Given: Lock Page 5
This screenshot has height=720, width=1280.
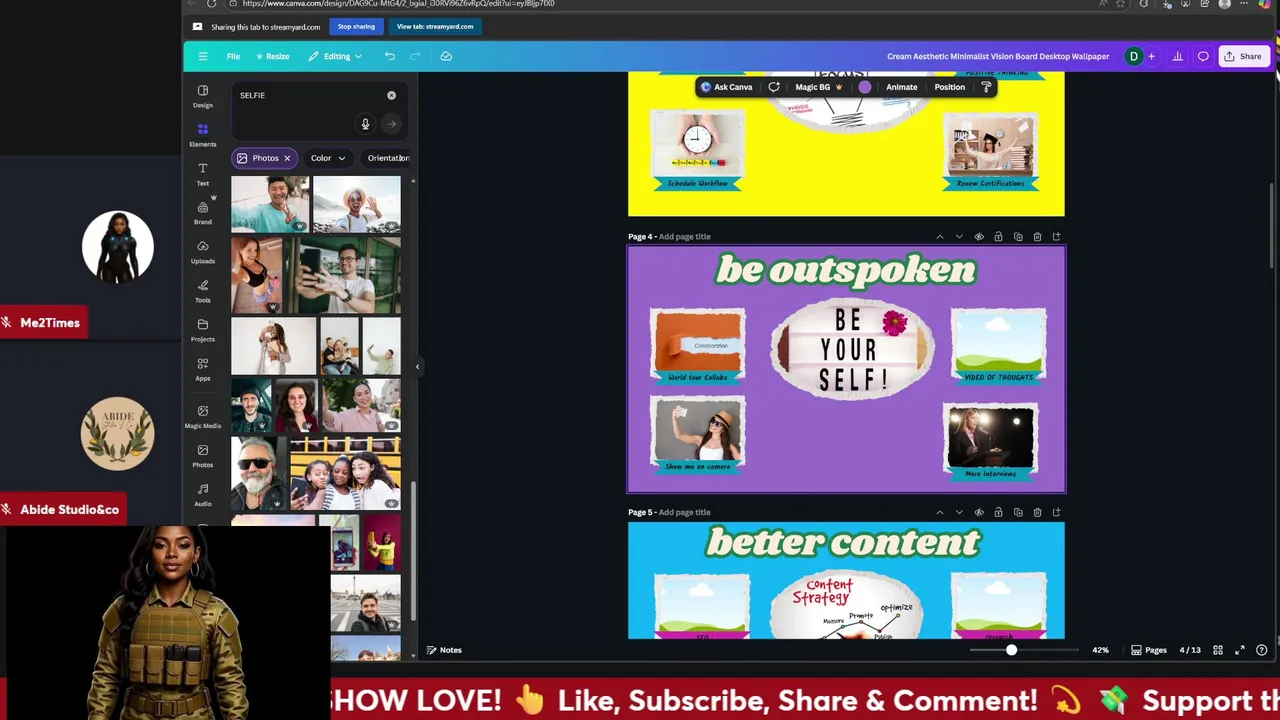Looking at the screenshot, I should [998, 512].
